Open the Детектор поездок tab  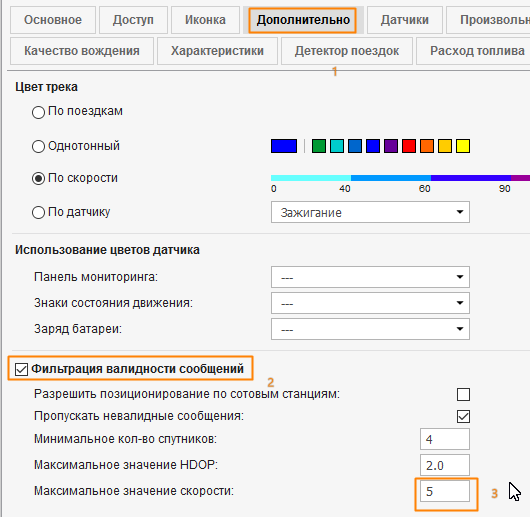click(x=346, y=51)
